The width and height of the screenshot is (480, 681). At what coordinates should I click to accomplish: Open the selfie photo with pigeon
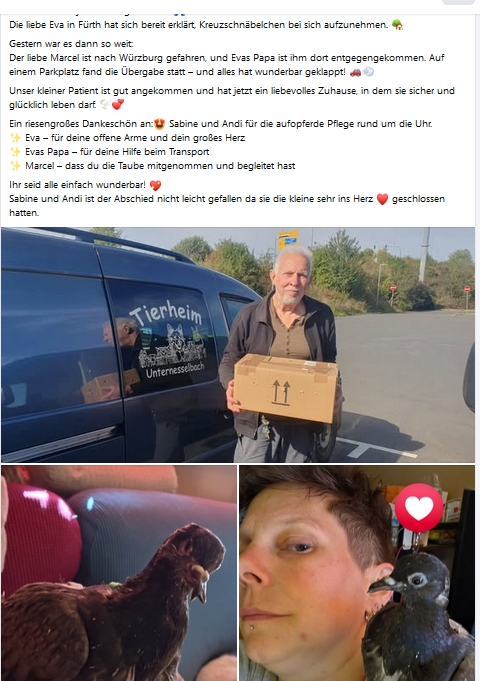tap(357, 573)
